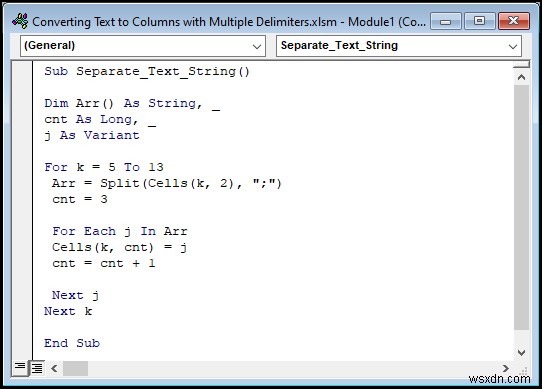The image size is (542, 389).
Task: Click the line 'Cells(k, cnt) = j'
Action: click(120, 247)
